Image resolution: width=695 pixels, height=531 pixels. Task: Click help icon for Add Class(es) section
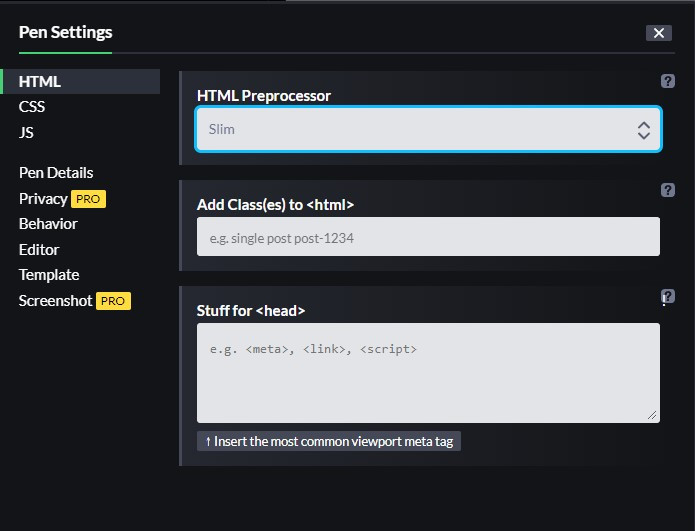(x=667, y=191)
